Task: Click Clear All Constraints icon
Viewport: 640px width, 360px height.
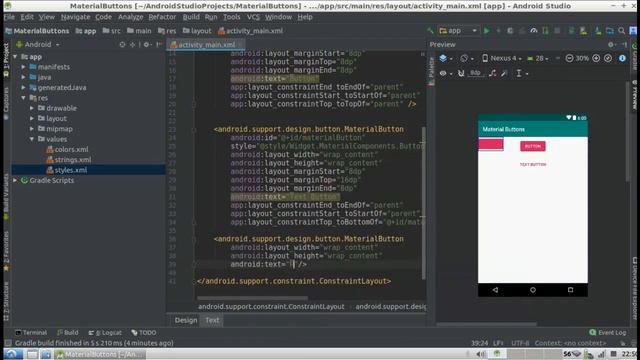Action: [x=493, y=73]
